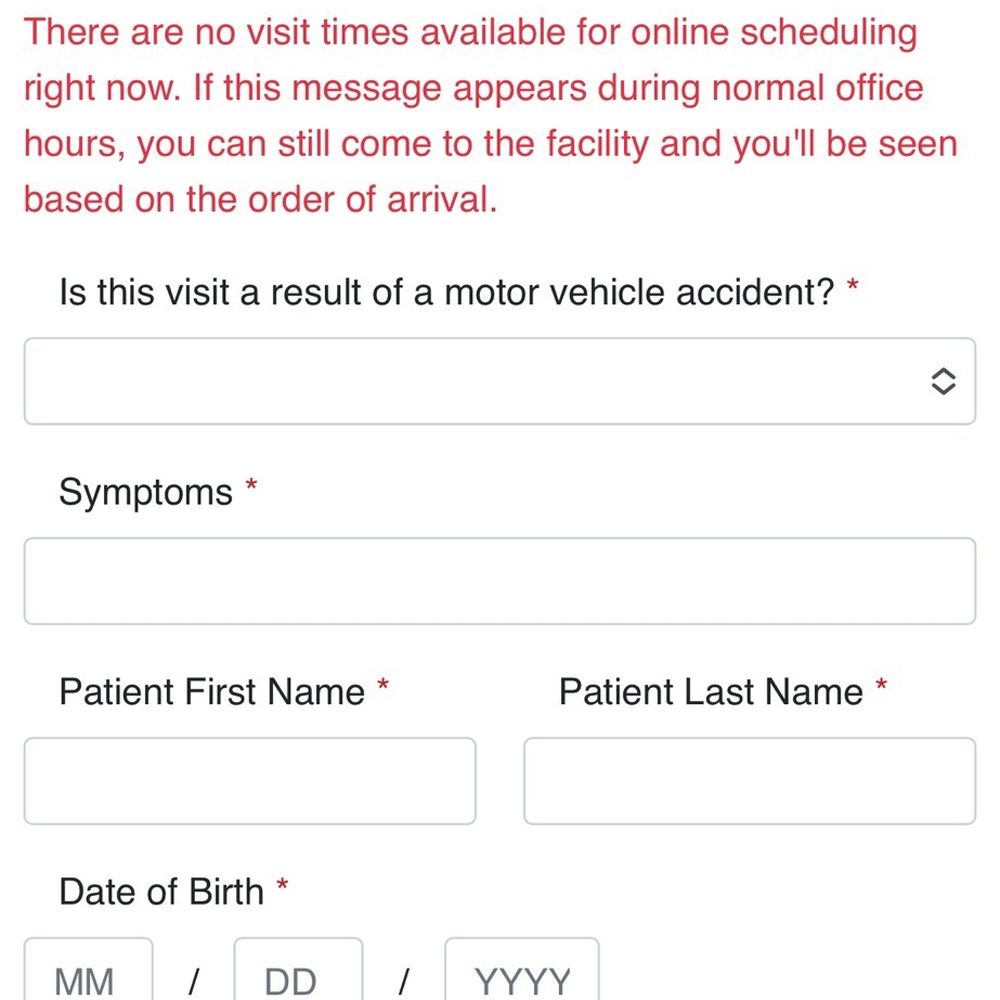Click the MM month field

click(89, 969)
